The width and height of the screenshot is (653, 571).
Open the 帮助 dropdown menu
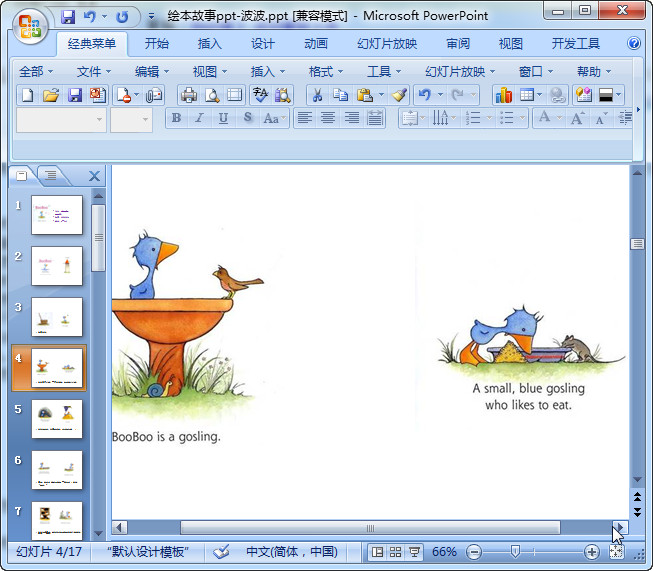pyautogui.click(x=593, y=72)
